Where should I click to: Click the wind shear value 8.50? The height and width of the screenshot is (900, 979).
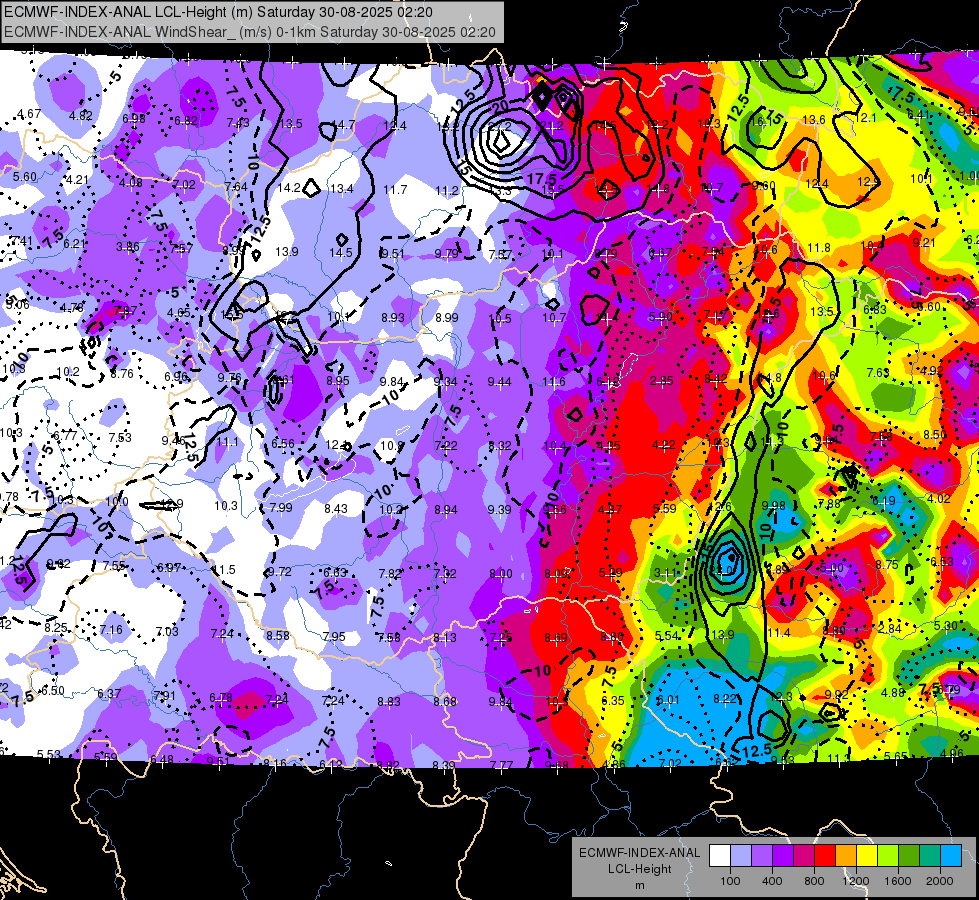pyautogui.click(x=935, y=435)
